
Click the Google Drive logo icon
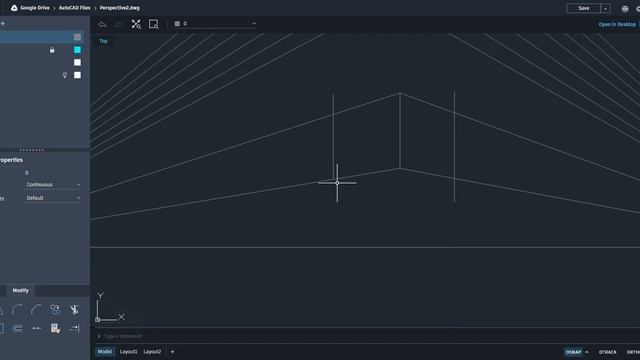(x=14, y=8)
